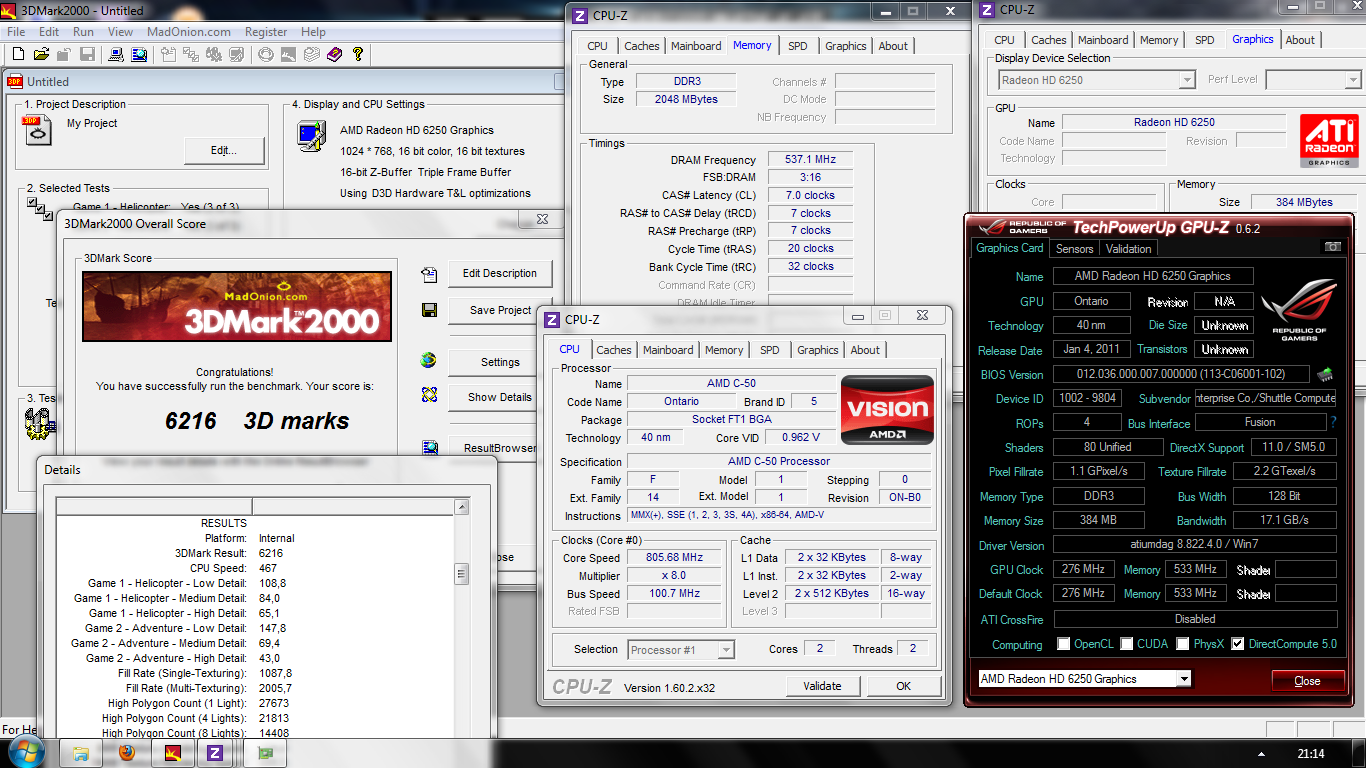Switch to Validation tab in GPU-Z
This screenshot has width=1366, height=768.
pos(1129,248)
